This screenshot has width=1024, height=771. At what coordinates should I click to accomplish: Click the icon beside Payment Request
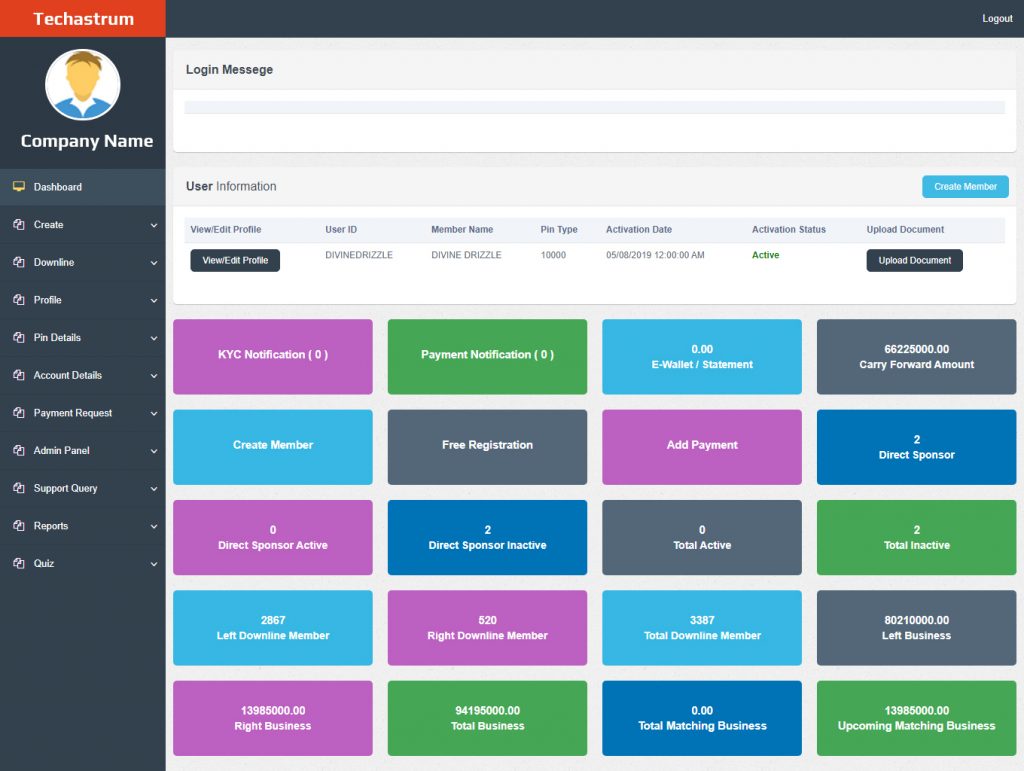18,413
